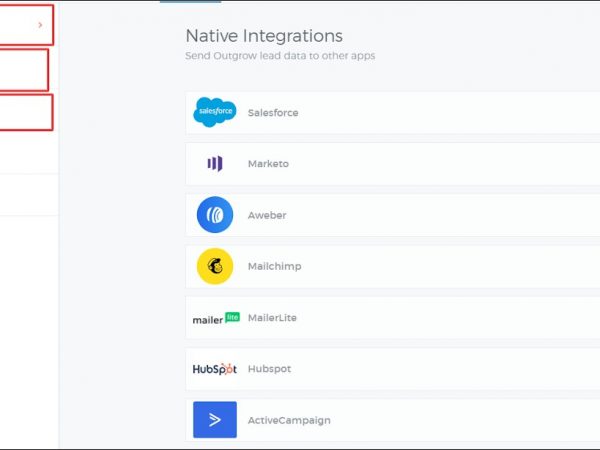
Task: Choose the Aweber text label
Action: (x=267, y=215)
